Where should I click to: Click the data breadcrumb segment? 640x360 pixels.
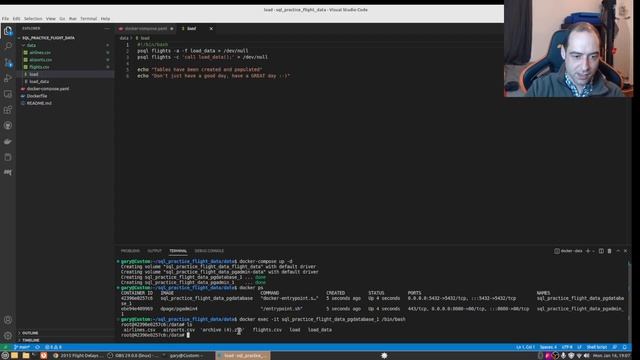coord(124,38)
